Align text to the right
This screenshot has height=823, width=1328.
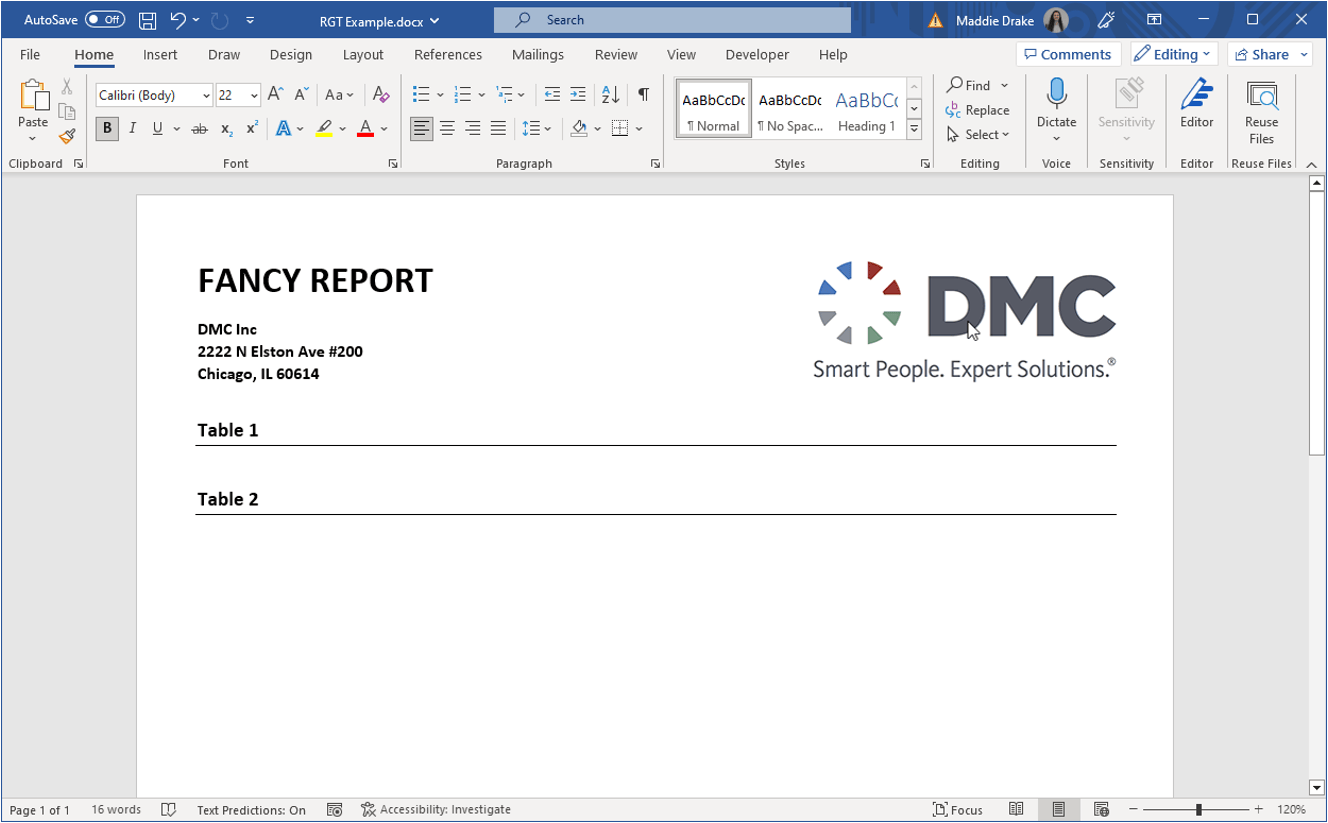click(472, 128)
